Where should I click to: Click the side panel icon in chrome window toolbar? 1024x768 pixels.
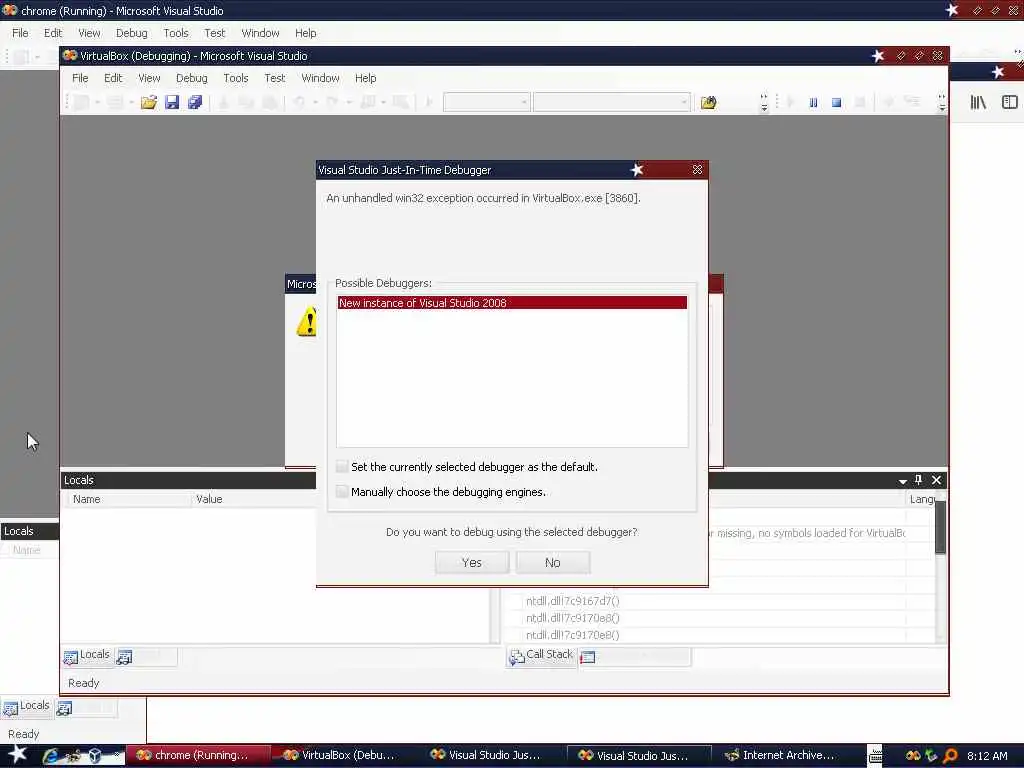[x=1010, y=102]
